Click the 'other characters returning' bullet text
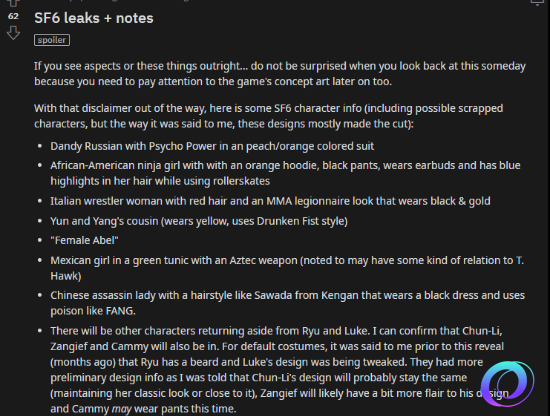 point(279,370)
